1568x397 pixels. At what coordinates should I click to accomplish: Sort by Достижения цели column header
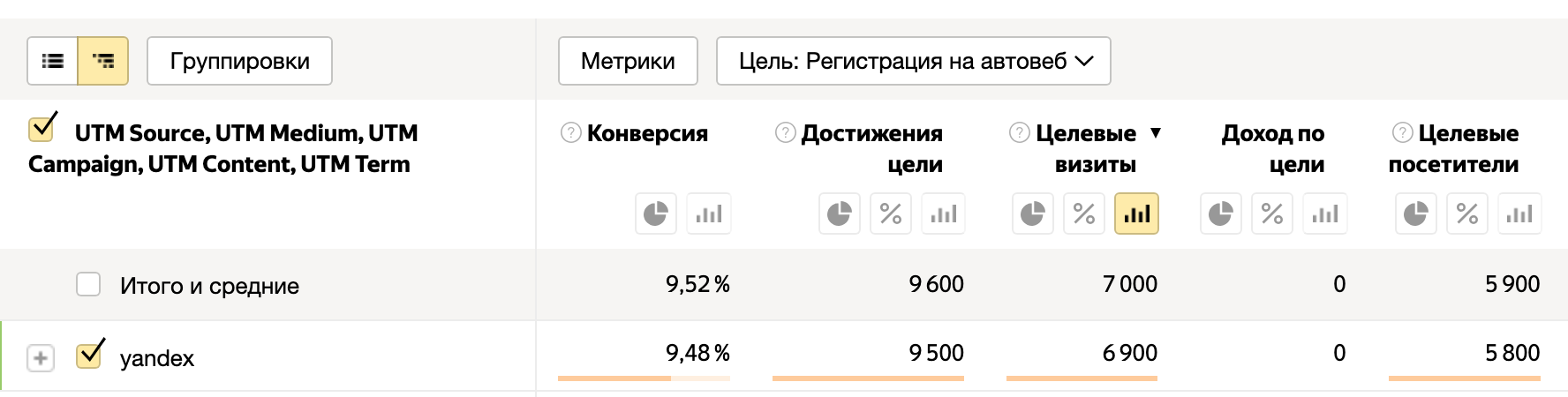(x=871, y=148)
